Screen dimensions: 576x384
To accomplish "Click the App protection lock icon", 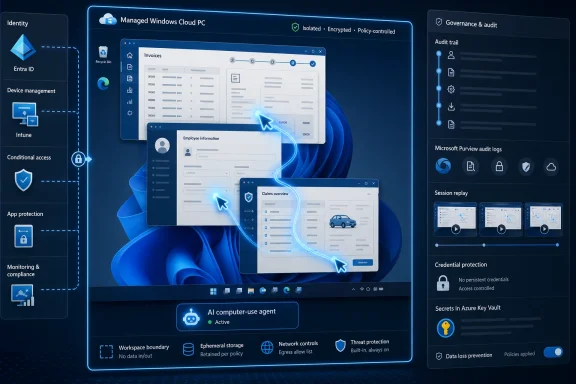I will coord(24,236).
